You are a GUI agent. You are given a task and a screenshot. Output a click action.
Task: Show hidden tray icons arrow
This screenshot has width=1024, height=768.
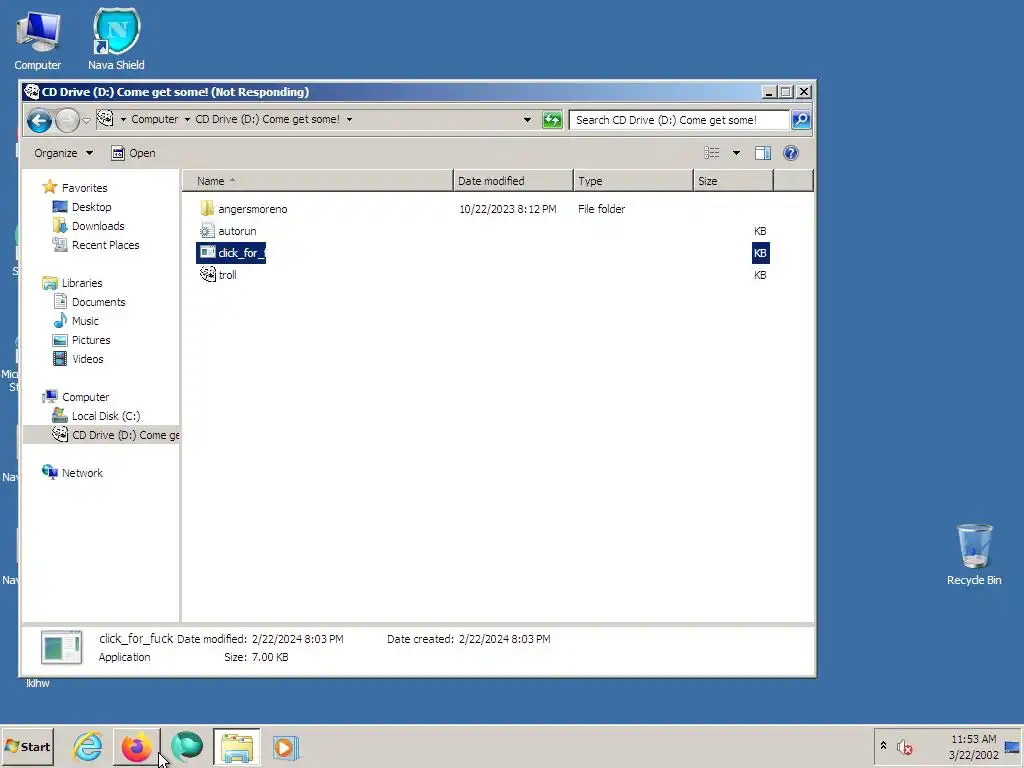tap(884, 746)
